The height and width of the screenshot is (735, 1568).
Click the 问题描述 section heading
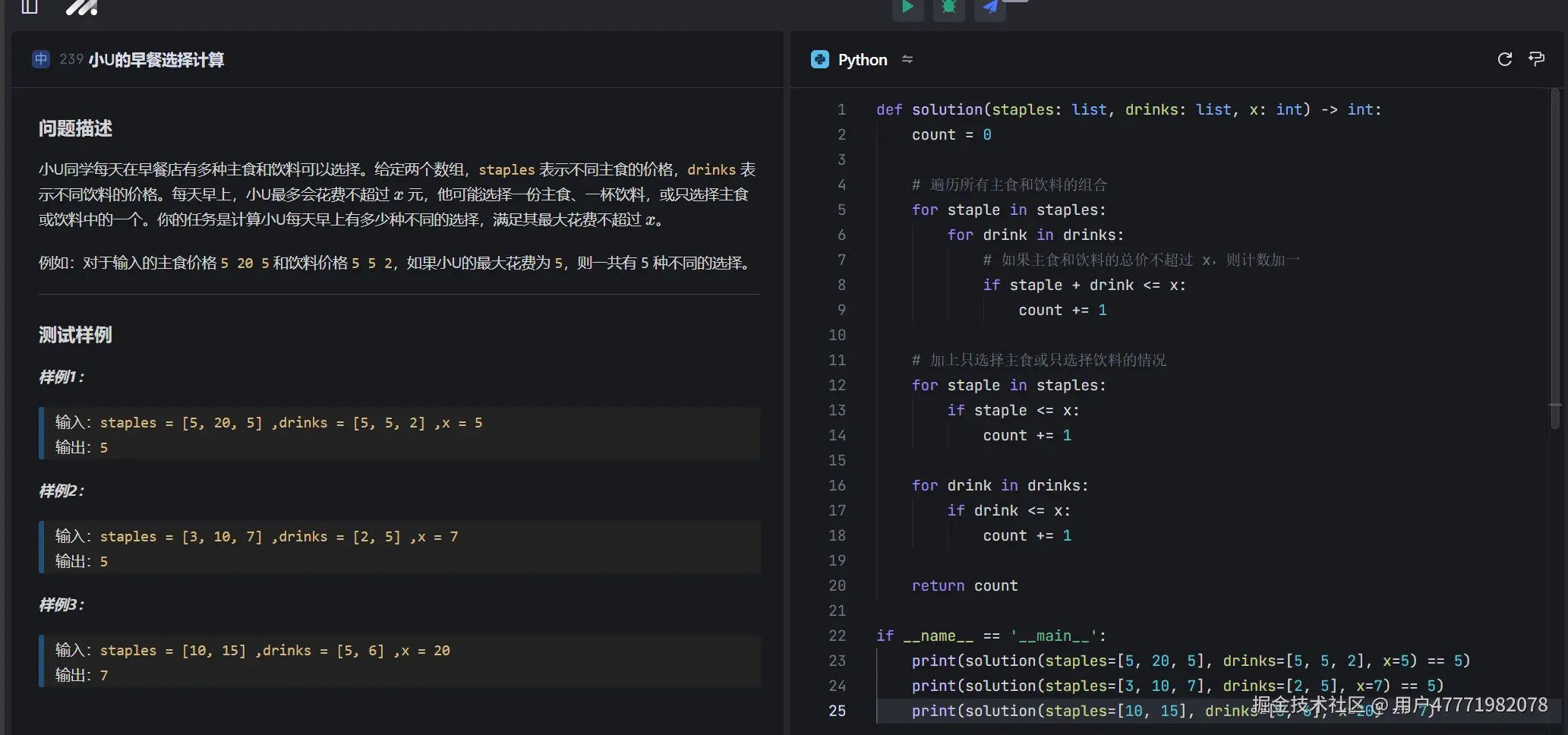tap(75, 128)
